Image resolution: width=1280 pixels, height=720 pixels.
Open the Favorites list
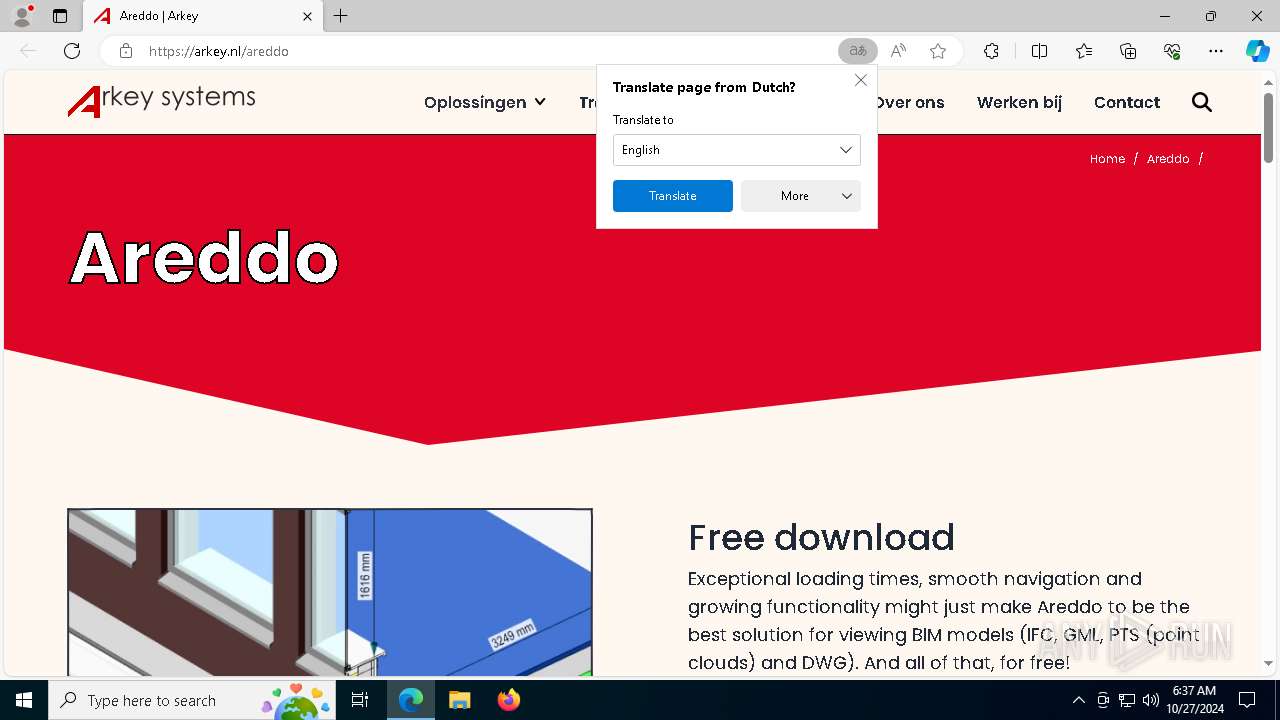point(1084,51)
